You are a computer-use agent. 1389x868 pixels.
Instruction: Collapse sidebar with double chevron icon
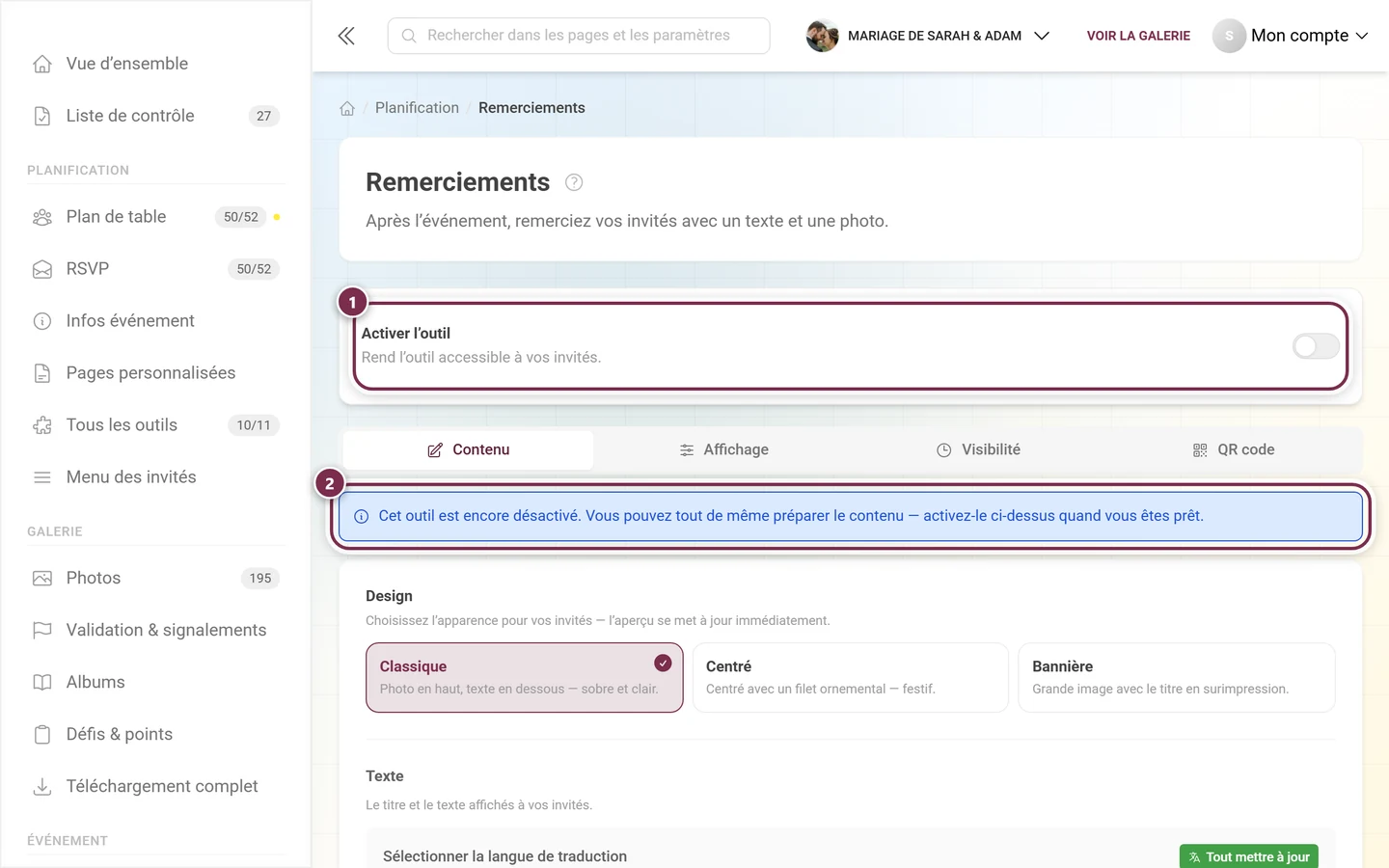[346, 36]
